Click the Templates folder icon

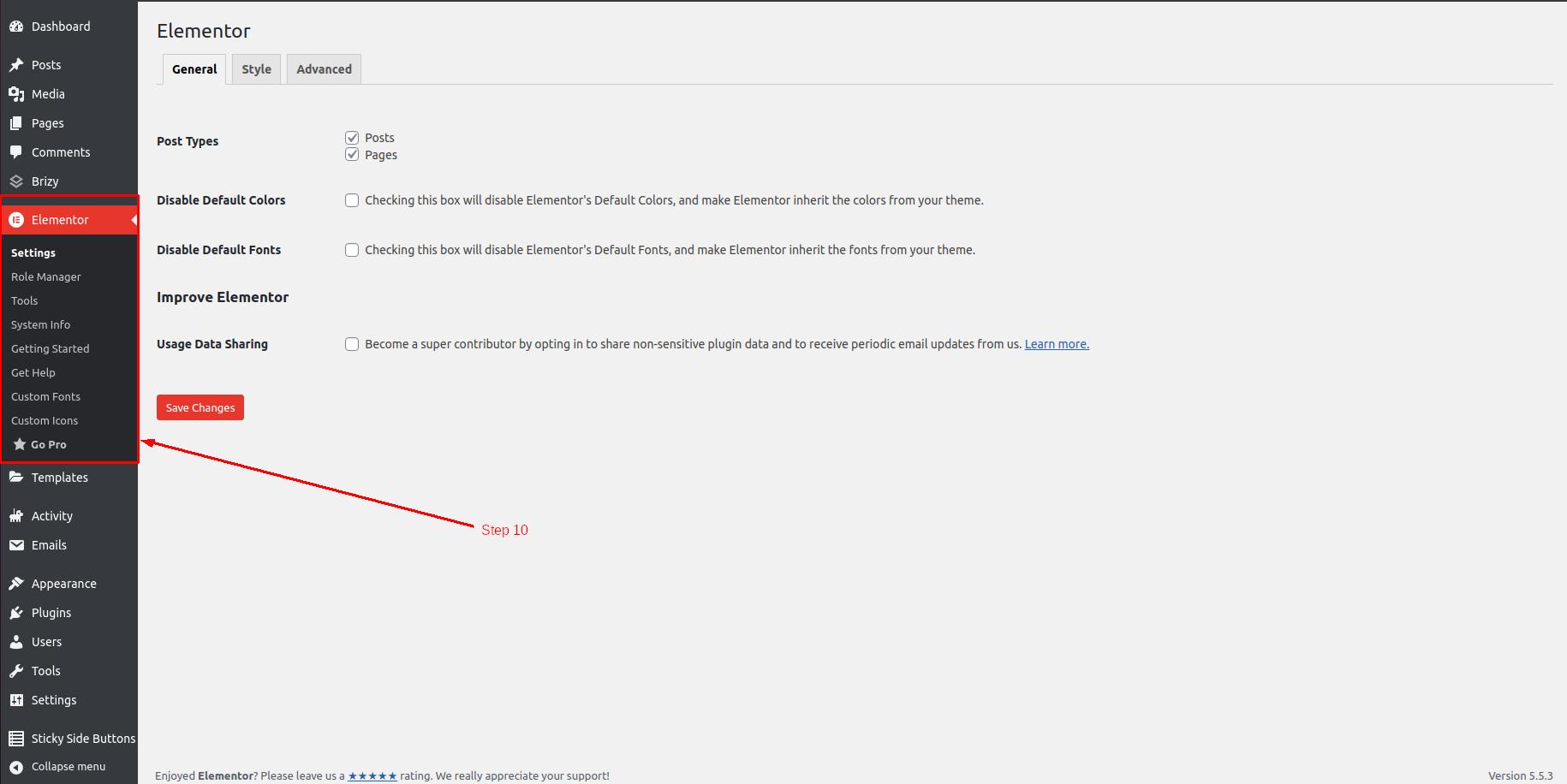[16, 478]
